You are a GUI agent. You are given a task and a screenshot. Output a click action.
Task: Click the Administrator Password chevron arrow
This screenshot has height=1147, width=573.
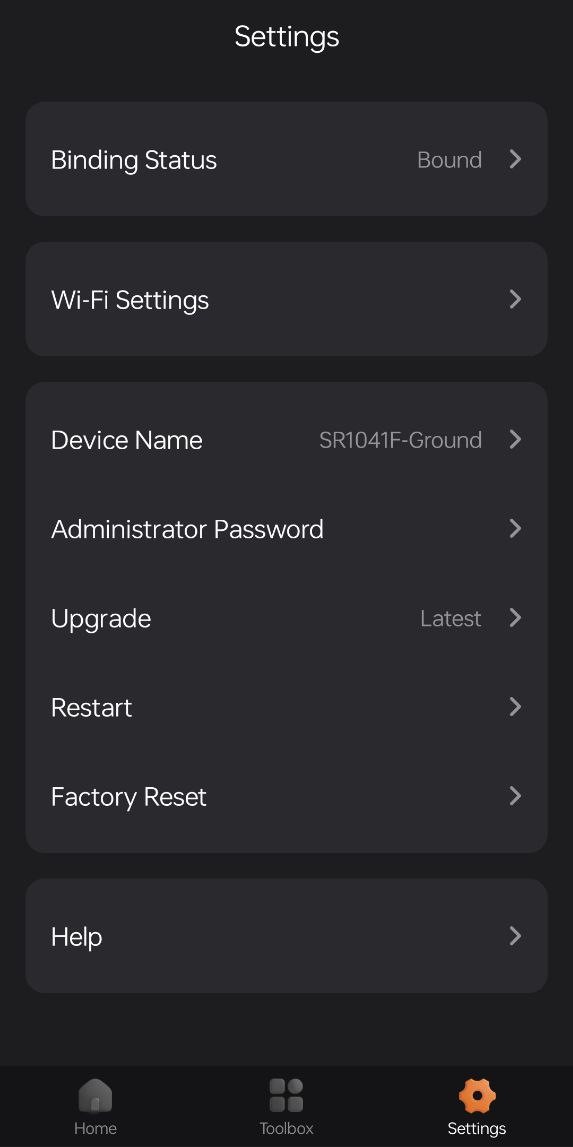[515, 528]
